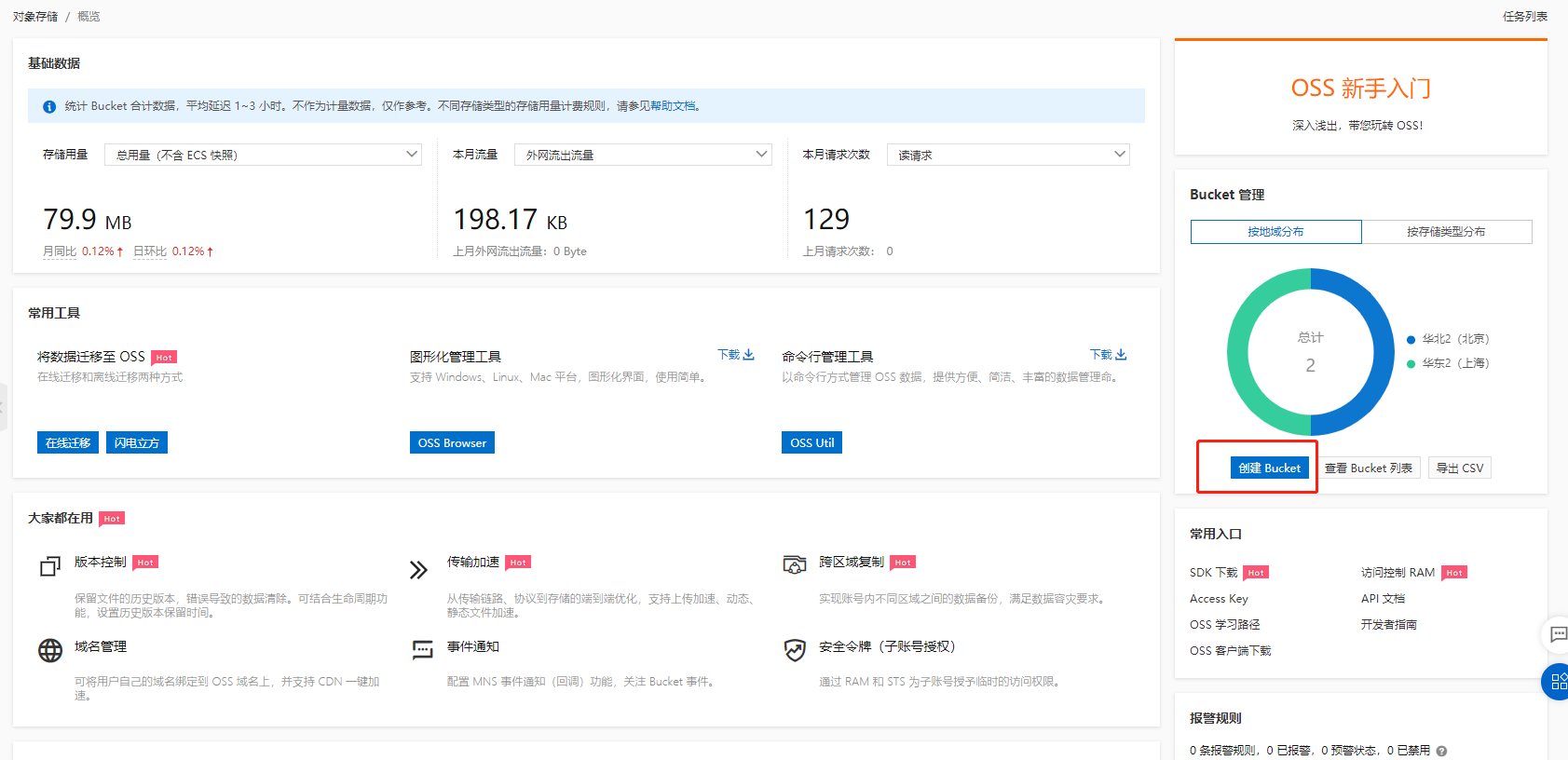Click the 导出 CSV button
The height and width of the screenshot is (760, 1568).
tap(1460, 468)
